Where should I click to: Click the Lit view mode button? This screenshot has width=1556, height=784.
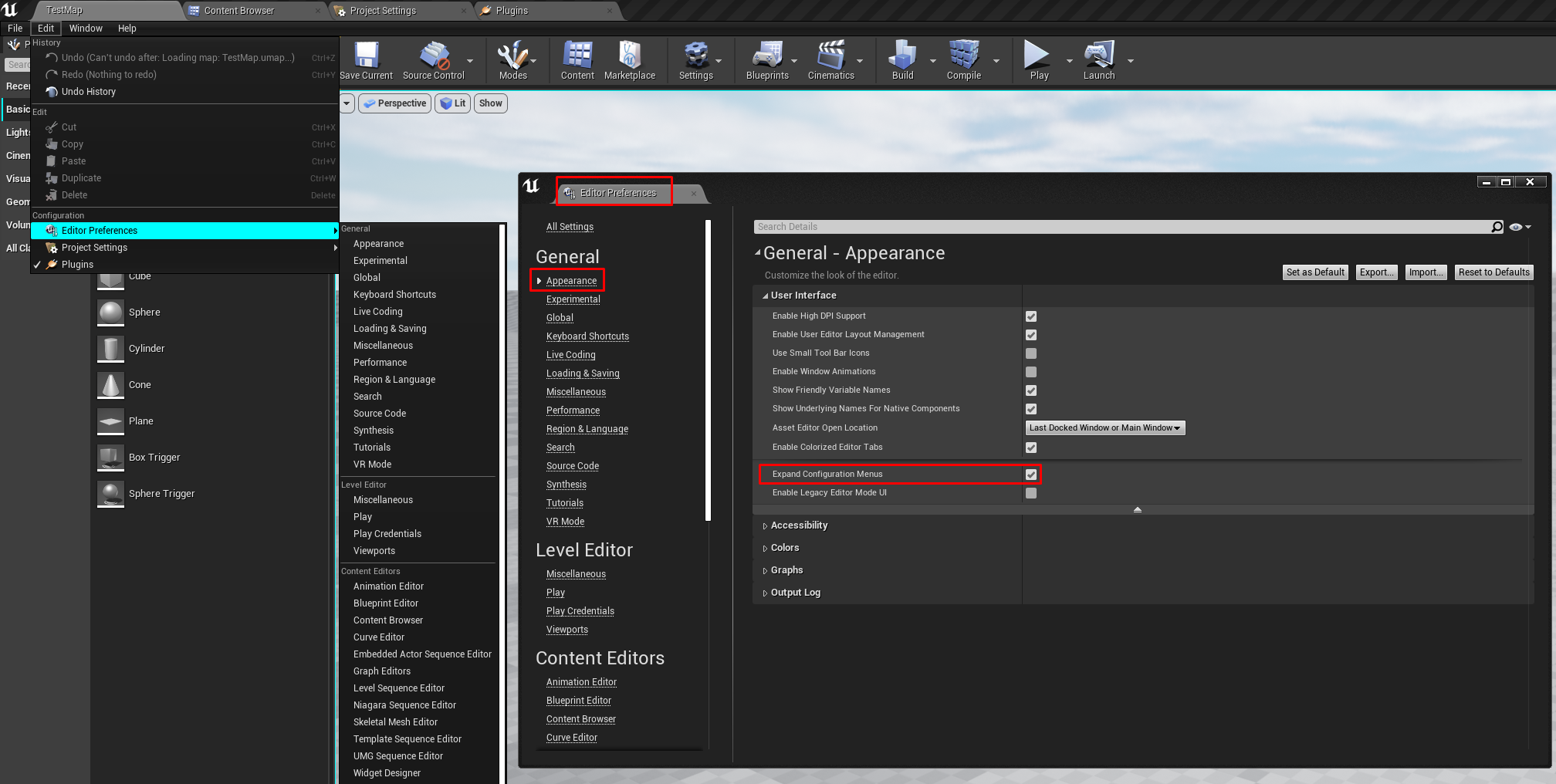click(453, 103)
